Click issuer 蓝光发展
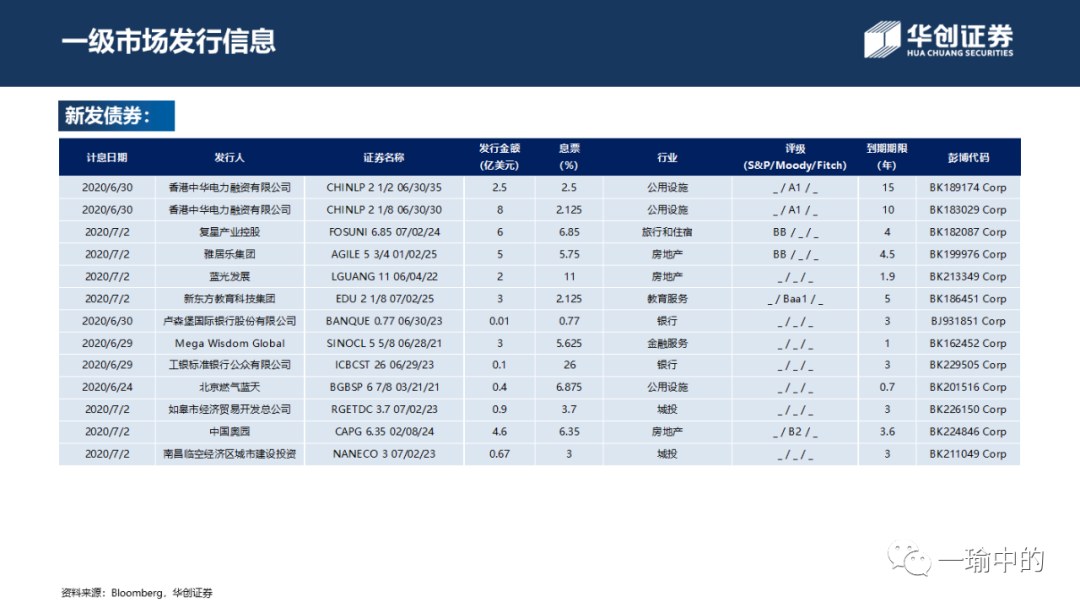Viewport: 1080px width, 608px height. [x=229, y=277]
